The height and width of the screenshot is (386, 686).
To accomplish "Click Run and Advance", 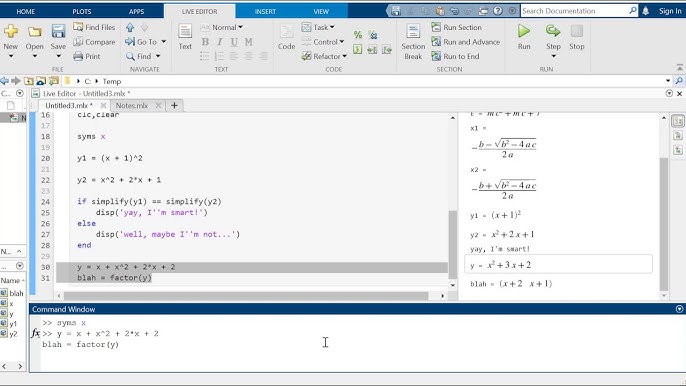I will point(466,42).
